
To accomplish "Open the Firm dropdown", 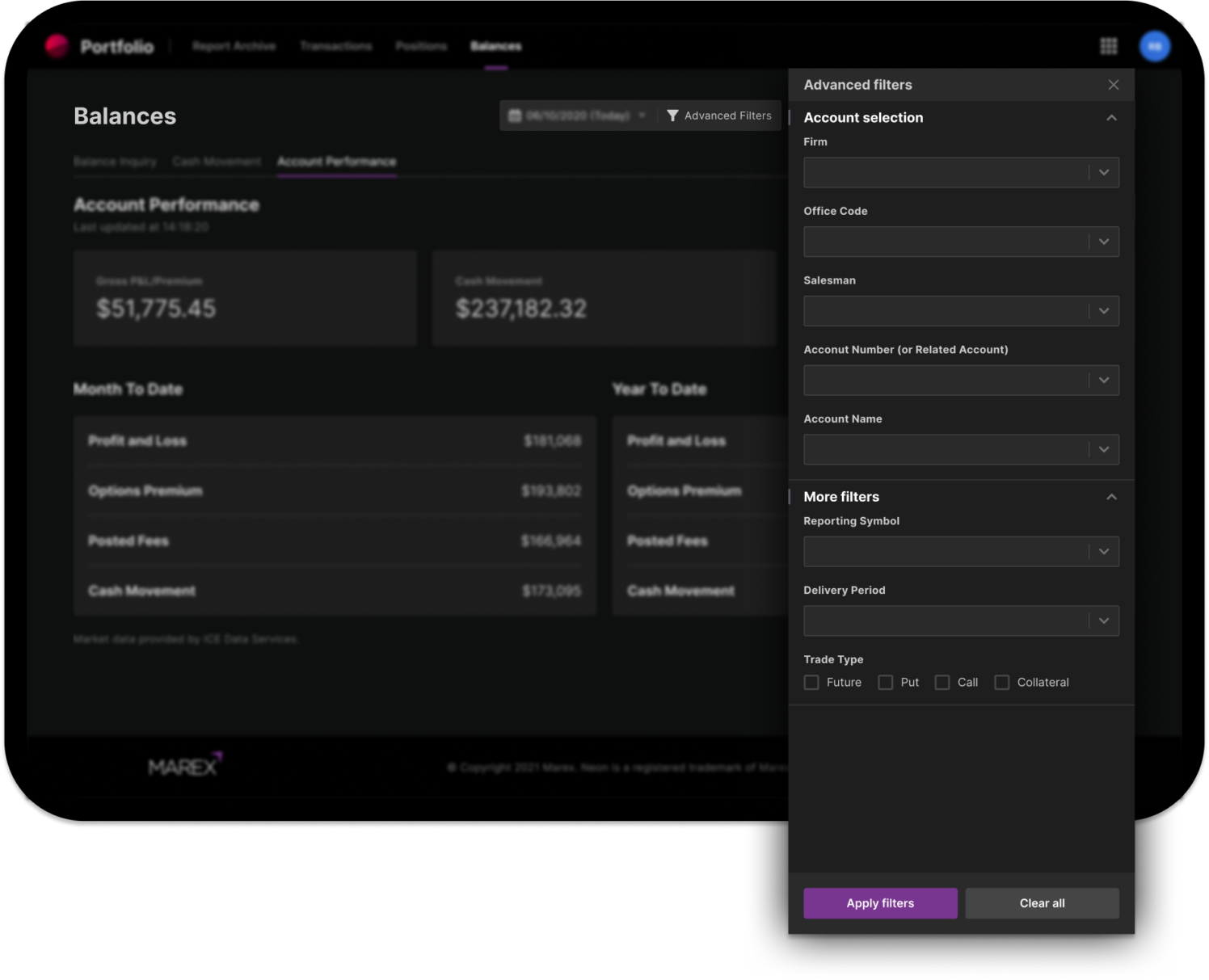I will click(961, 173).
